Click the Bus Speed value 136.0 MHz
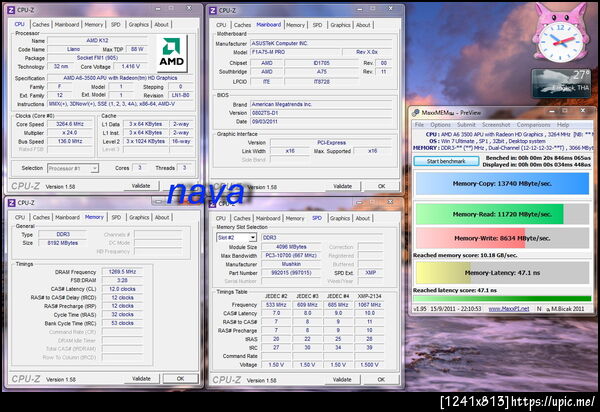Viewport: 600px width, 412px height. (70, 141)
